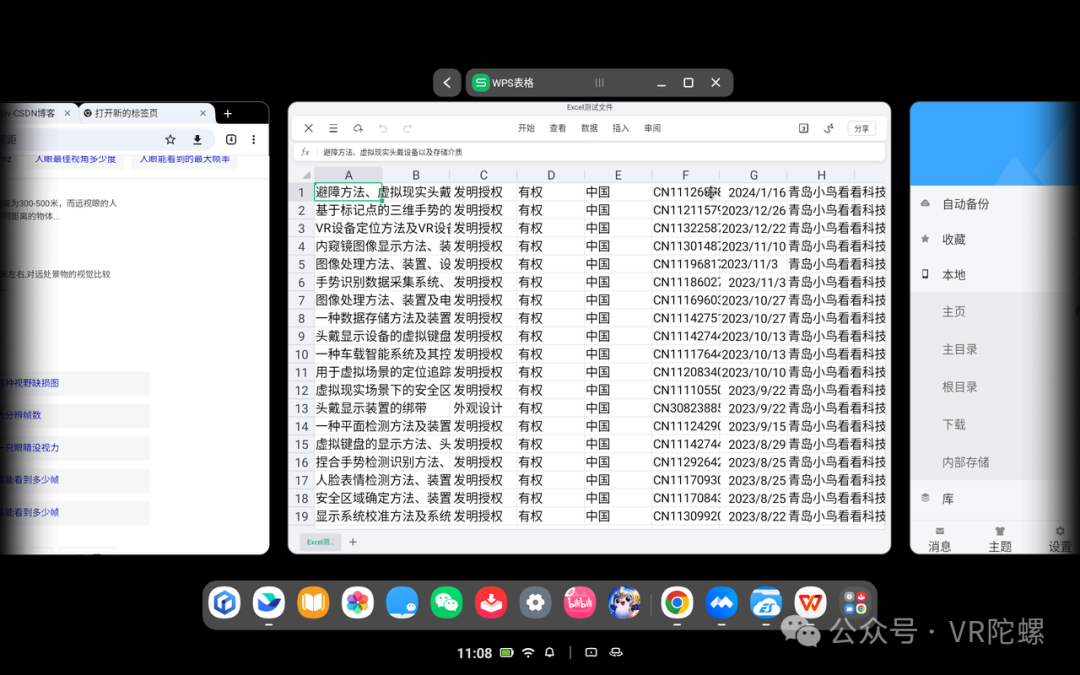Close the CSDN博客 Chrome tab
This screenshot has height=675, width=1080.
point(67,113)
